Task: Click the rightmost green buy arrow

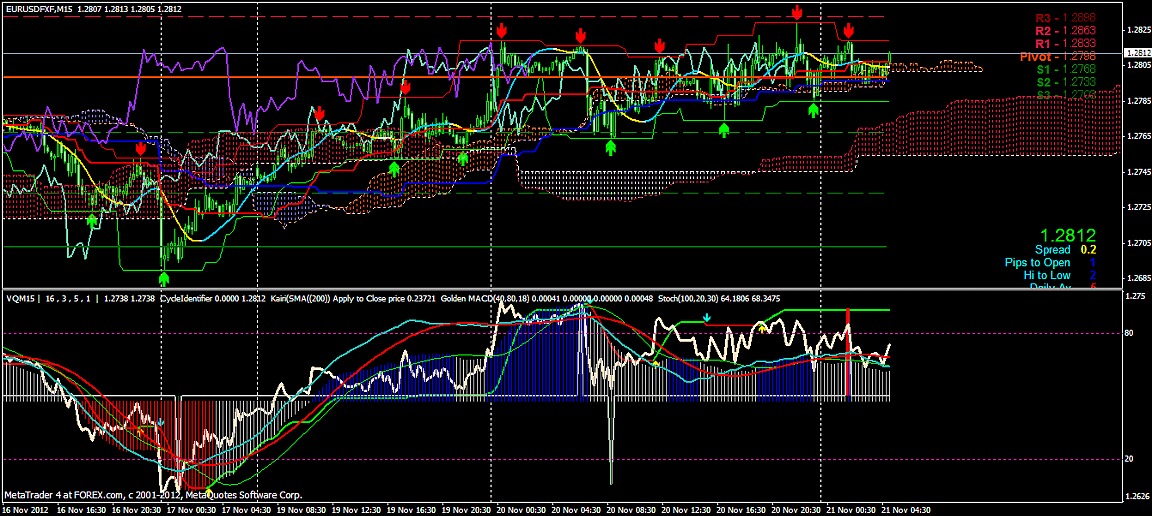Action: [x=814, y=110]
